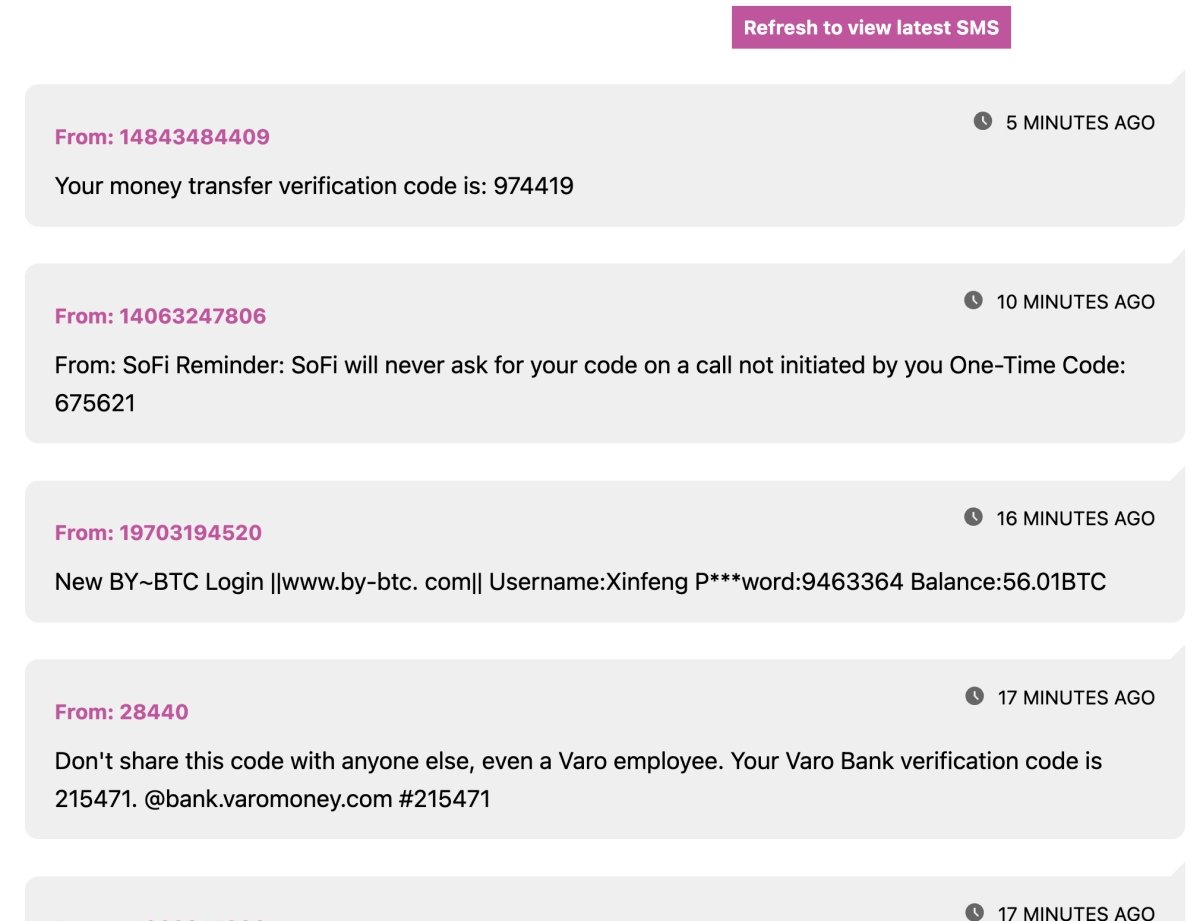Click the Refresh to view latest SMS button
This screenshot has width=1200, height=921.
pyautogui.click(x=871, y=28)
